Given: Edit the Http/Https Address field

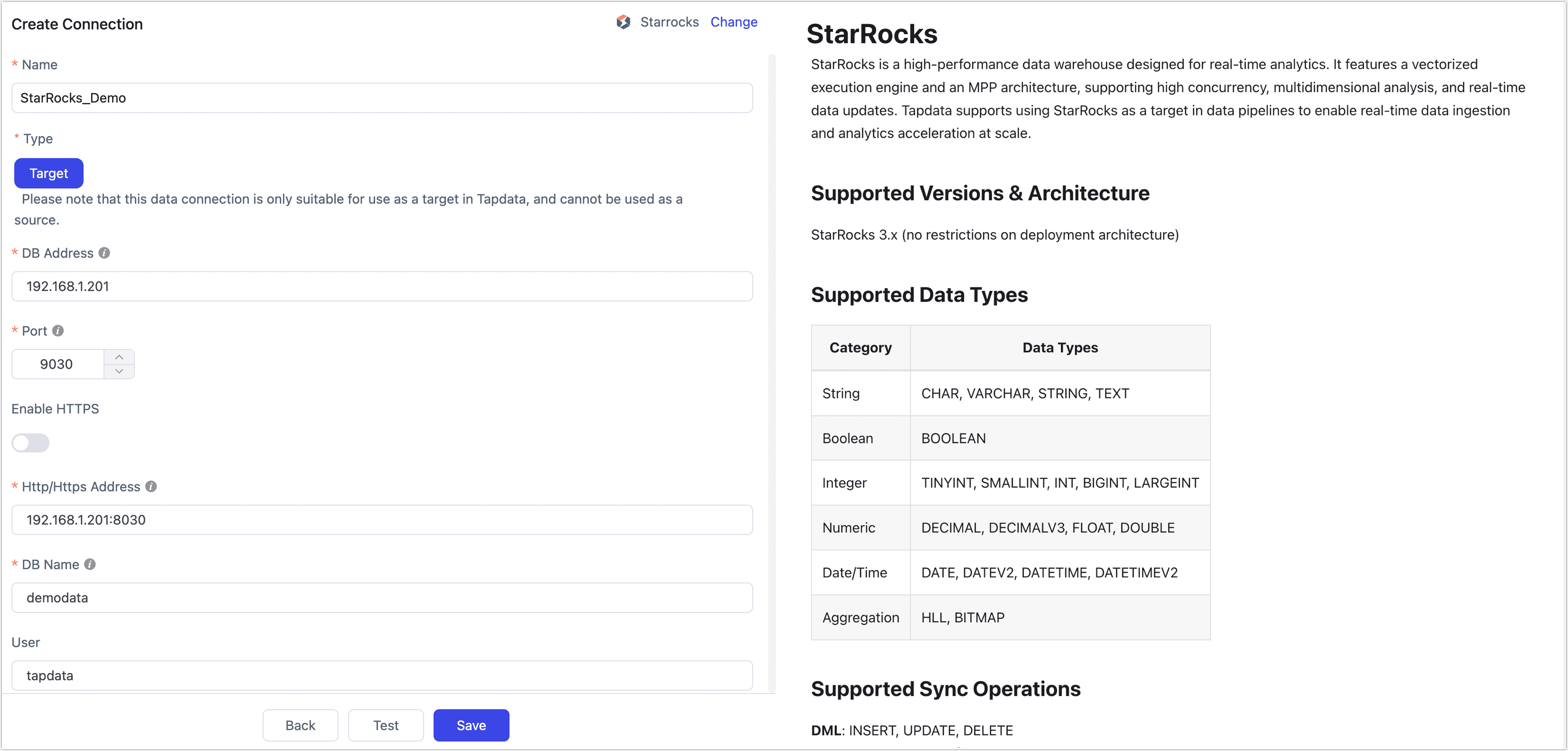Looking at the screenshot, I should pyautogui.click(x=382, y=520).
